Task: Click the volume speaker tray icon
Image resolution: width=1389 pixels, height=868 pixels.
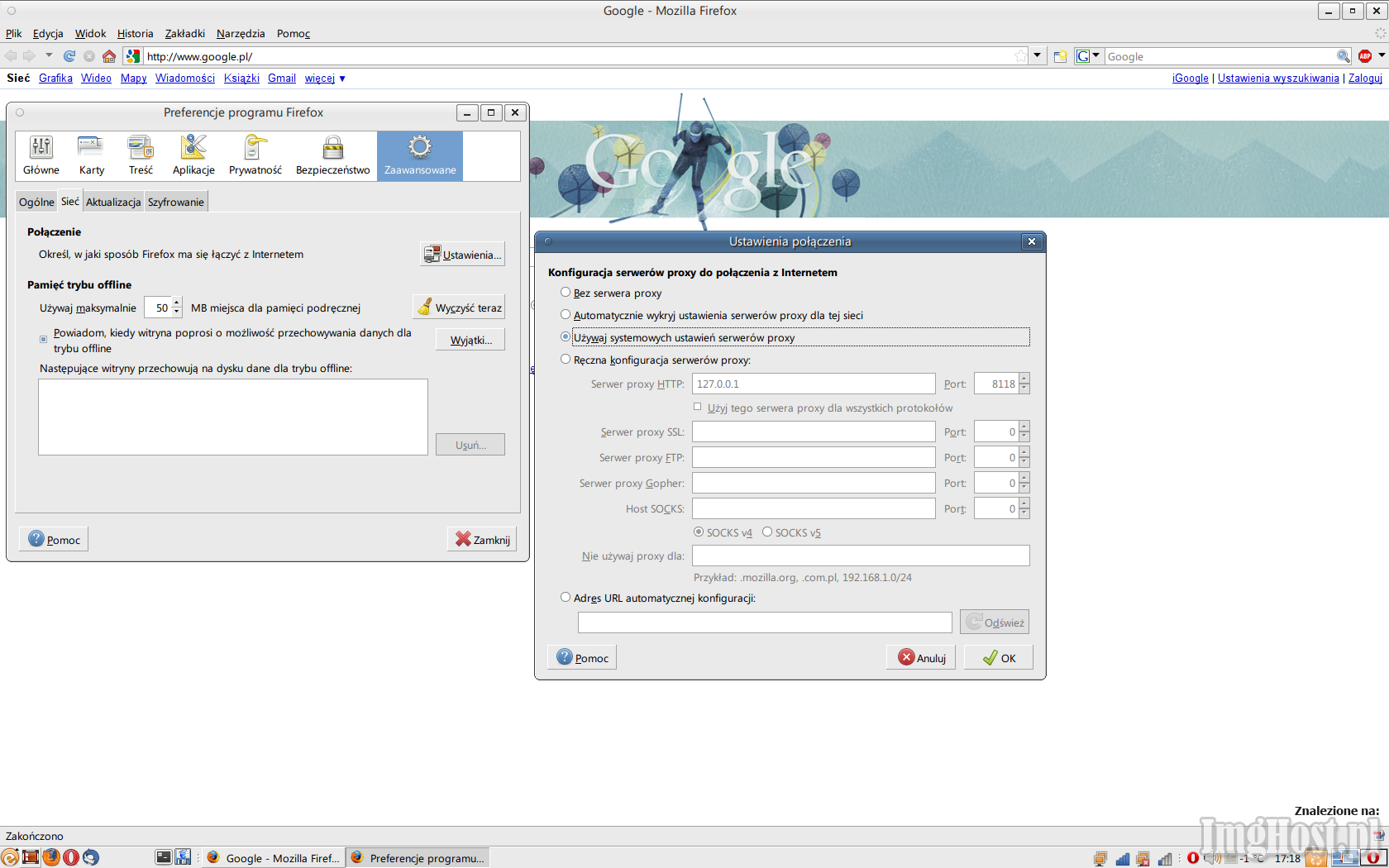Action: tap(1212, 858)
